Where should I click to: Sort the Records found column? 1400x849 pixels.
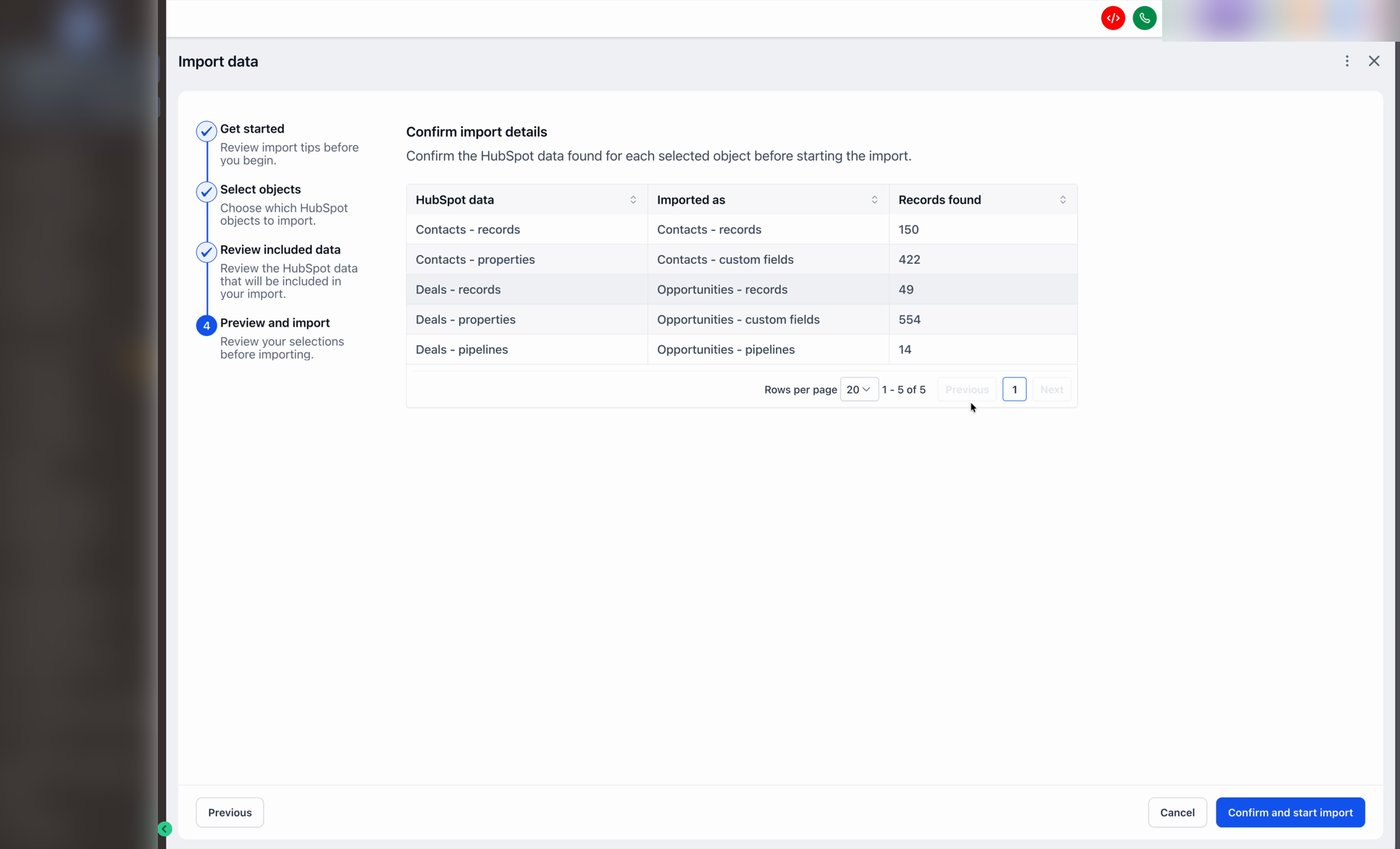(1062, 199)
